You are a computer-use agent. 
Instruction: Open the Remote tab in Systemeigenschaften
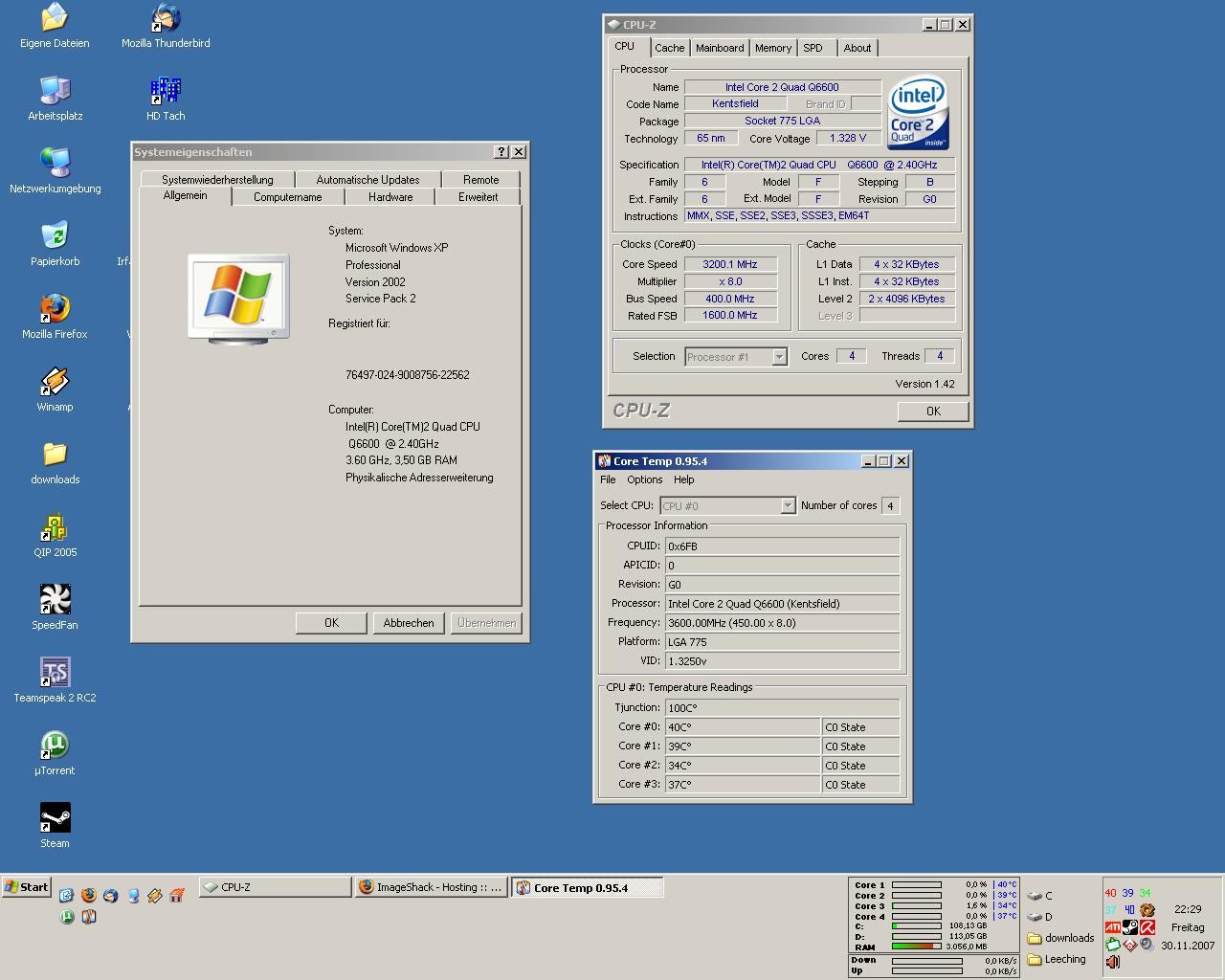pos(480,180)
